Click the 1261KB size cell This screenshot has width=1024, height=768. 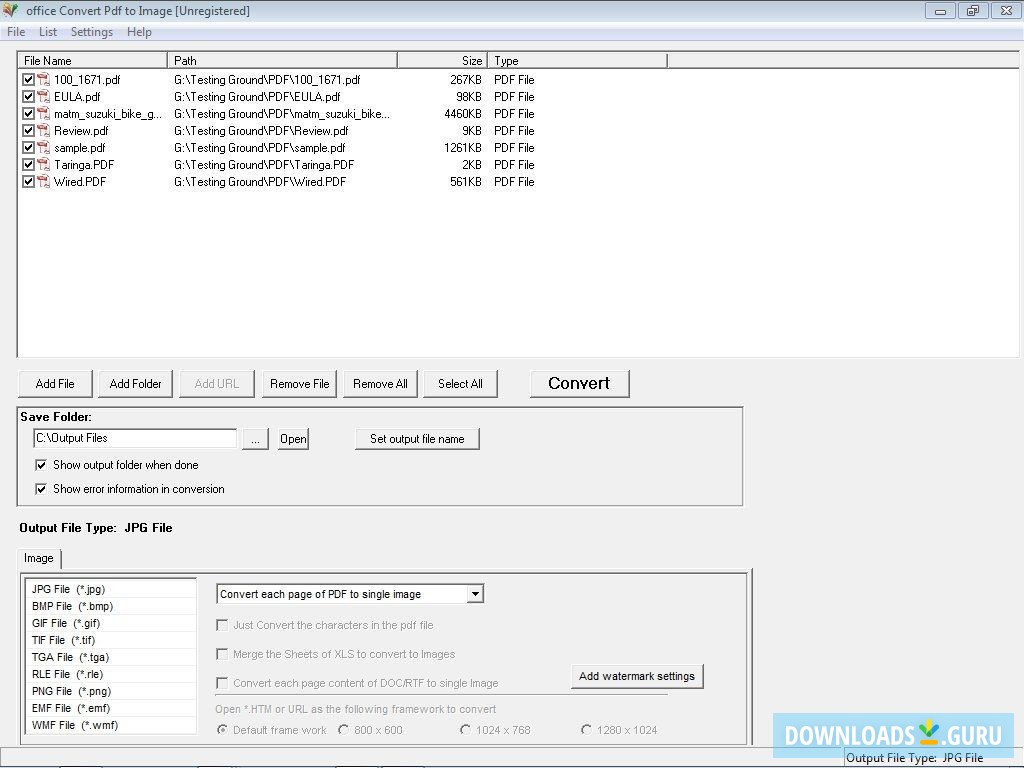(x=462, y=148)
